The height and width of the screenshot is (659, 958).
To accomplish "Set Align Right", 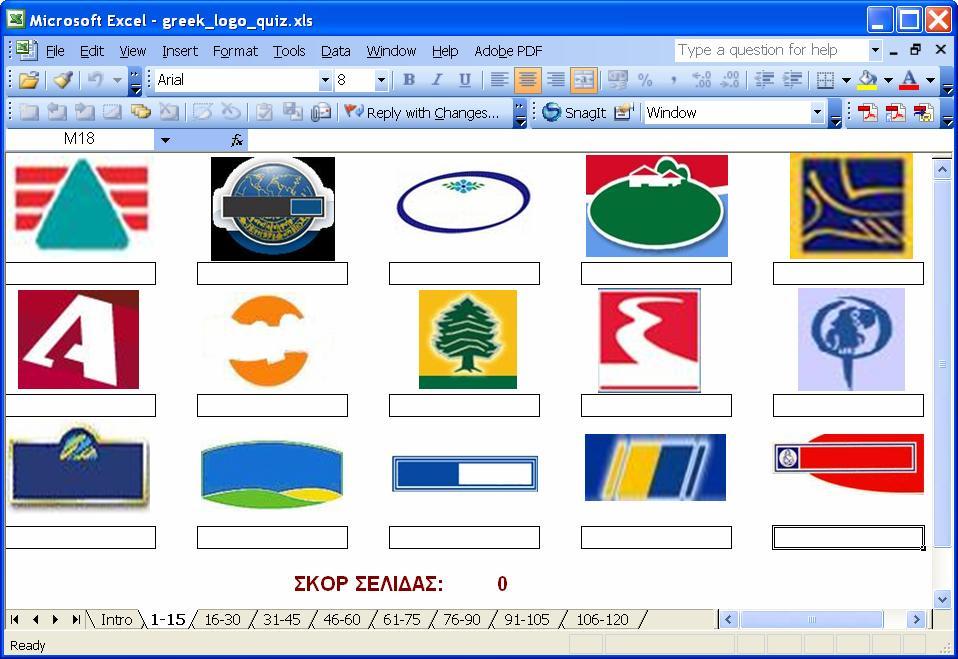I will coord(555,80).
